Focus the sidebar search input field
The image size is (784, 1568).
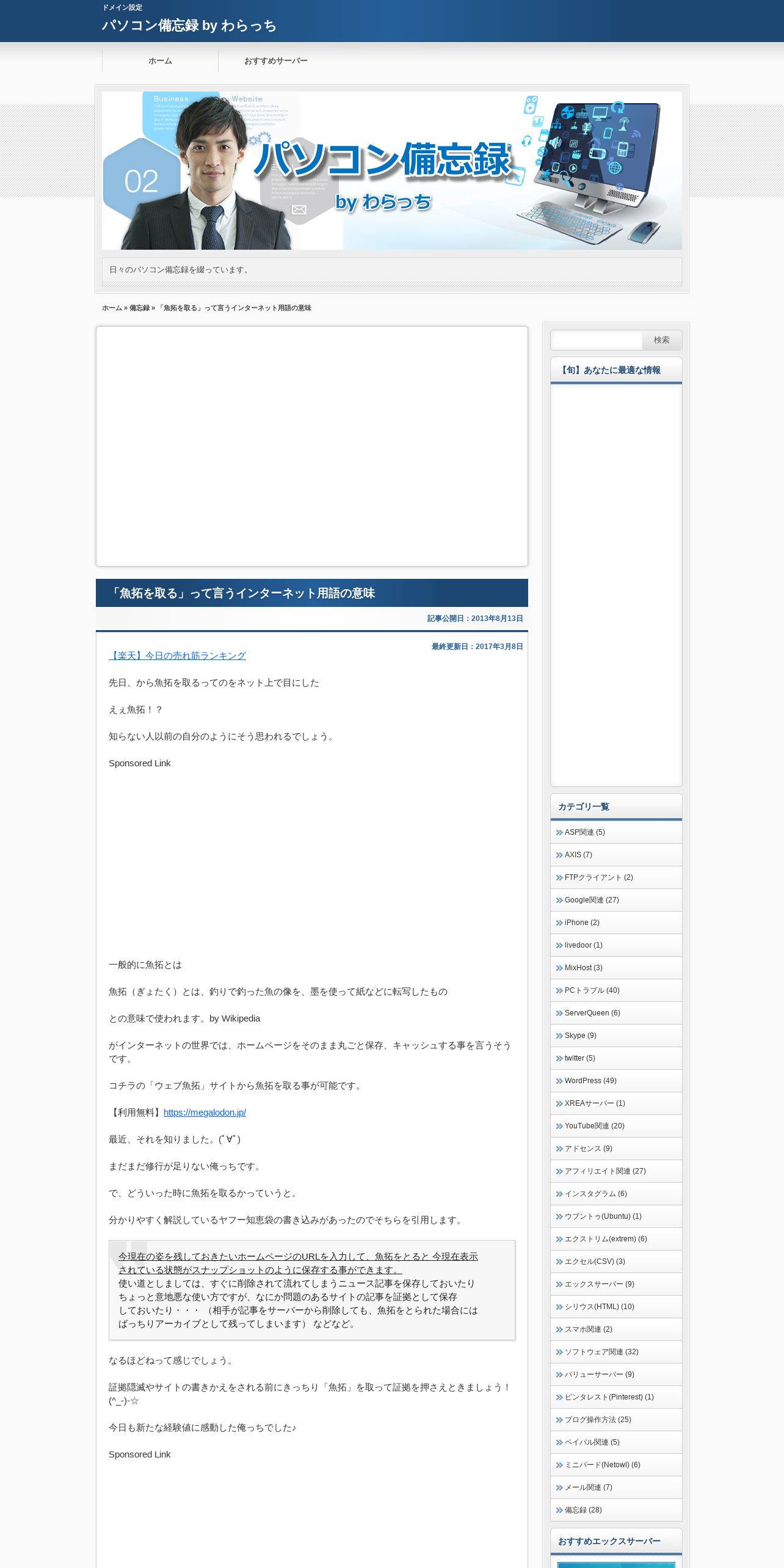coord(597,340)
